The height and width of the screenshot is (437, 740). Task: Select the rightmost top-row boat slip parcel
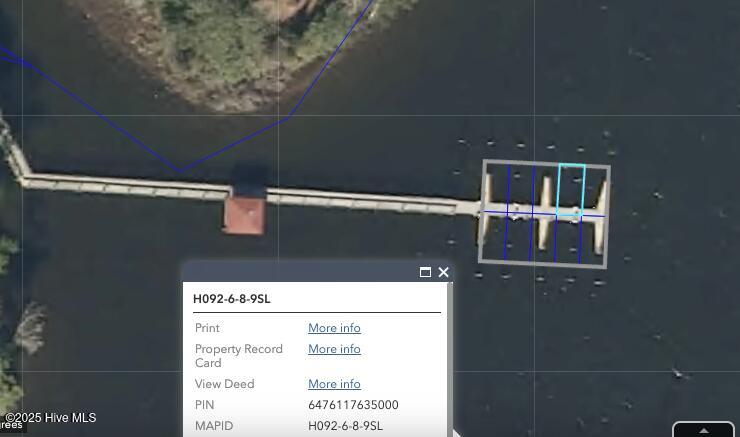tap(595, 190)
